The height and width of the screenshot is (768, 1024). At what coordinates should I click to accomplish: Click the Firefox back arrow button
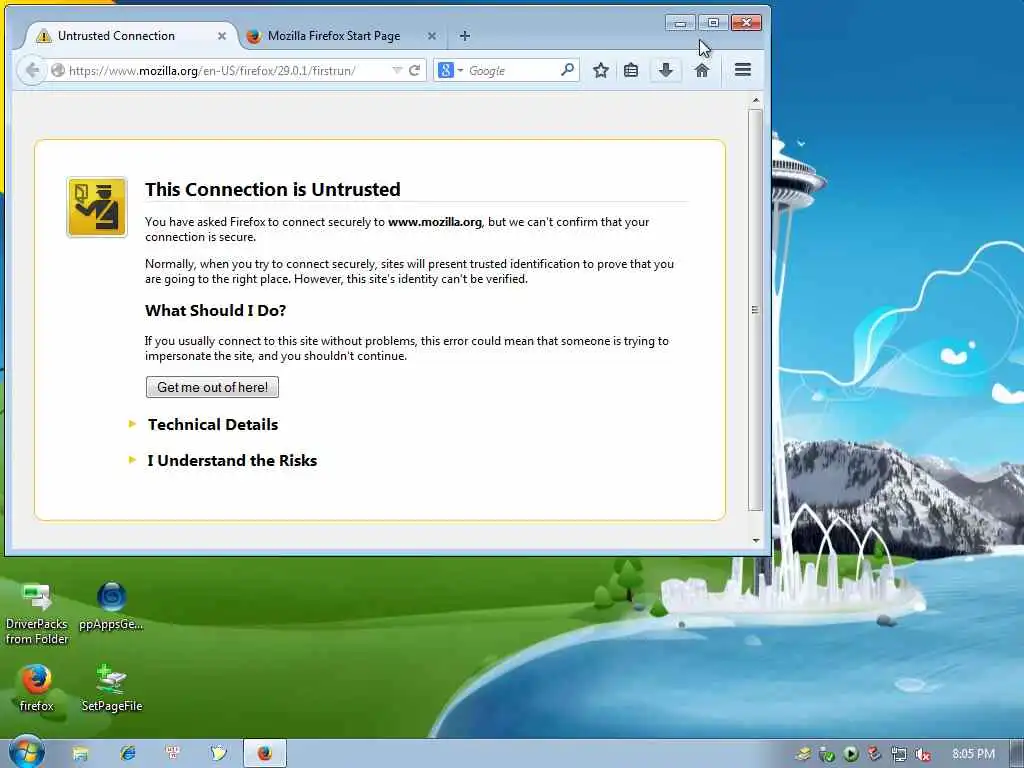[x=31, y=70]
